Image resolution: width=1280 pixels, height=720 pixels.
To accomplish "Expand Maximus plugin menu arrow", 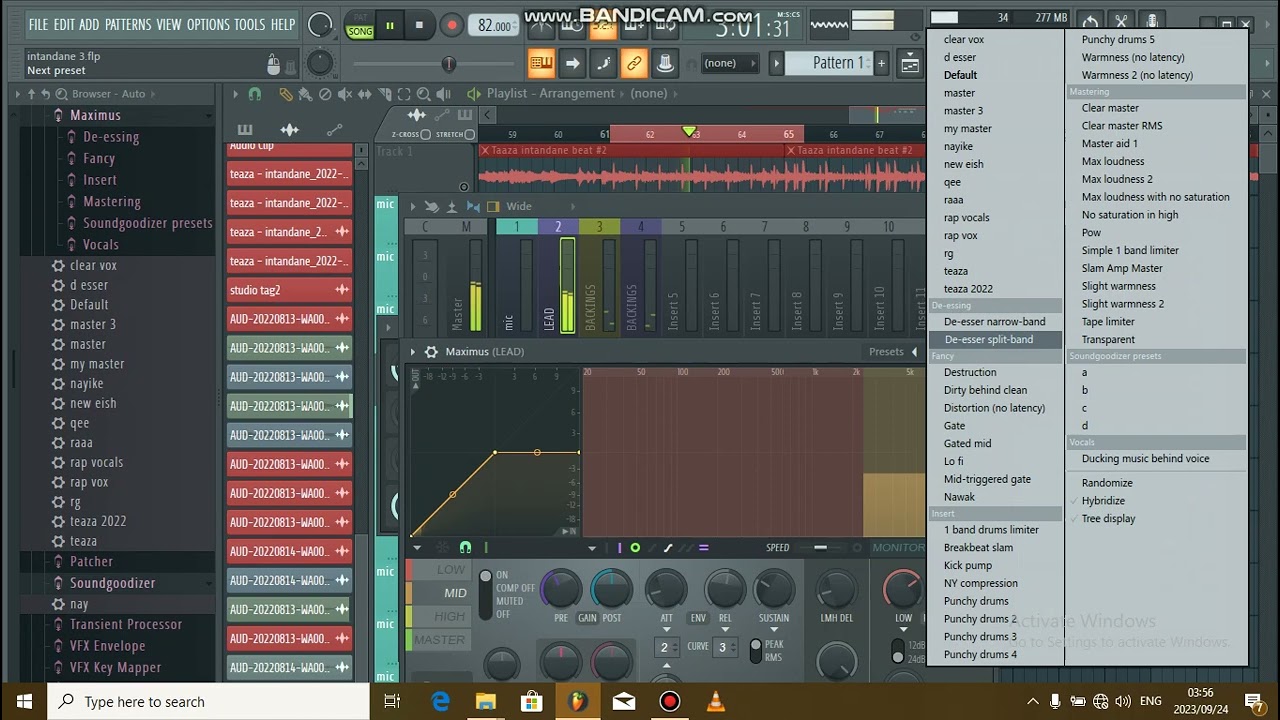I will point(413,352).
